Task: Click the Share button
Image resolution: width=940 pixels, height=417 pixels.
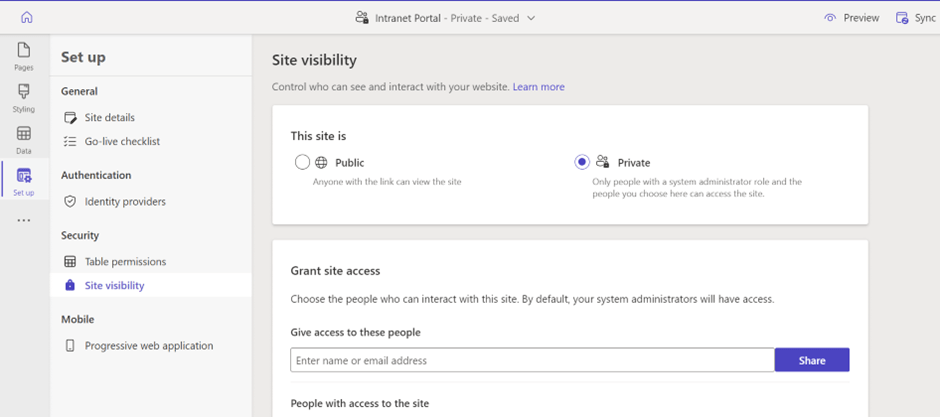Action: (811, 360)
